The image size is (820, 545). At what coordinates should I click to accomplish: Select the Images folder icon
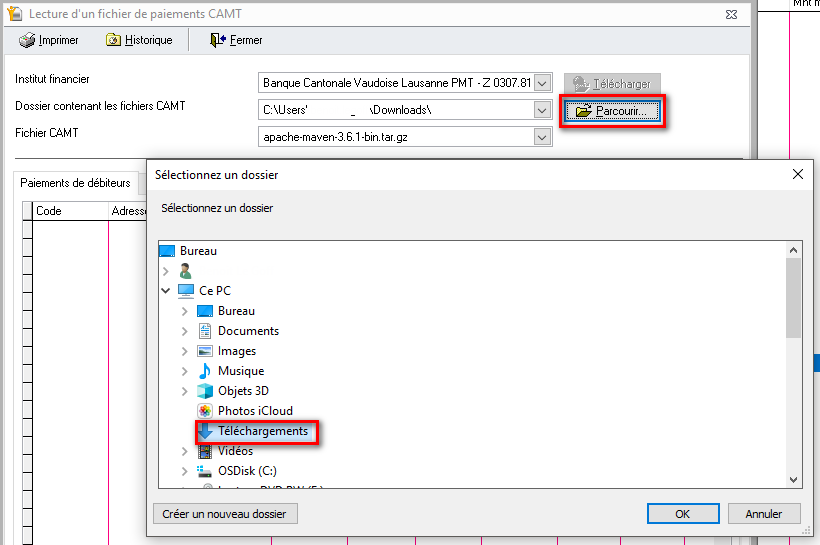(205, 351)
